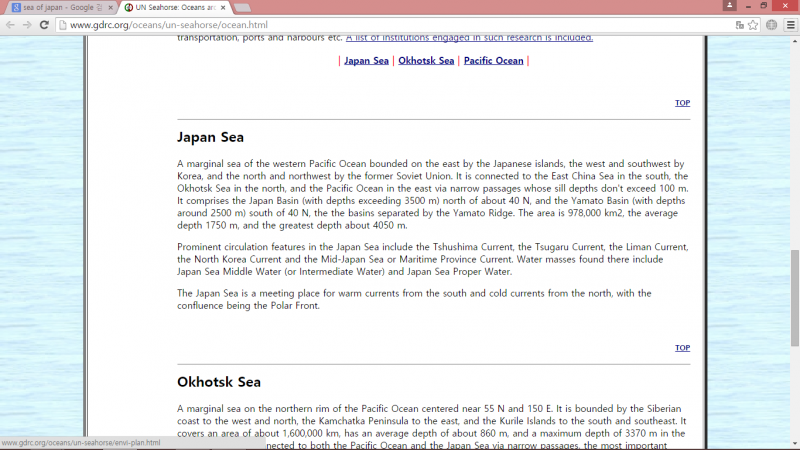Click the browser forward arrow
Image resolution: width=800 pixels, height=450 pixels.
(27, 24)
